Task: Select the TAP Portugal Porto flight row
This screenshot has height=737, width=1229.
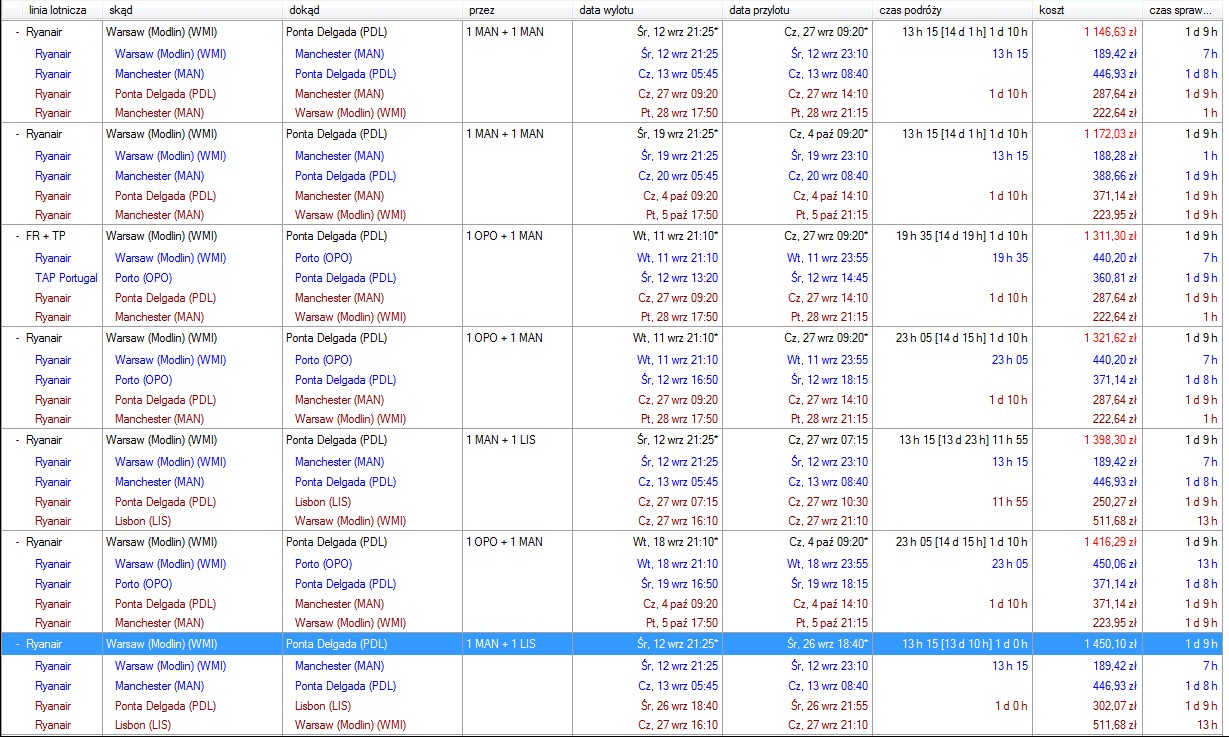Action: 613,278
